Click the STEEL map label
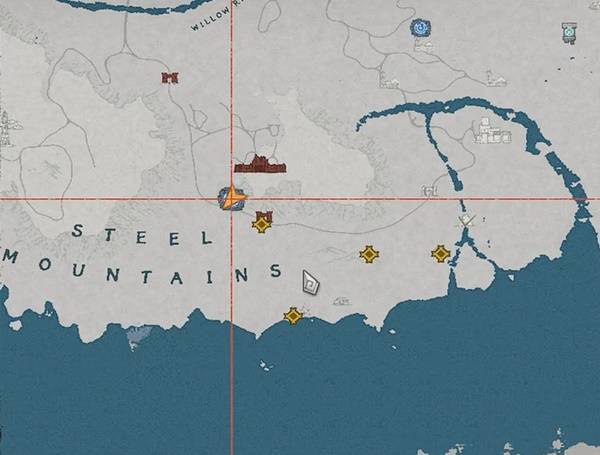 [142, 235]
